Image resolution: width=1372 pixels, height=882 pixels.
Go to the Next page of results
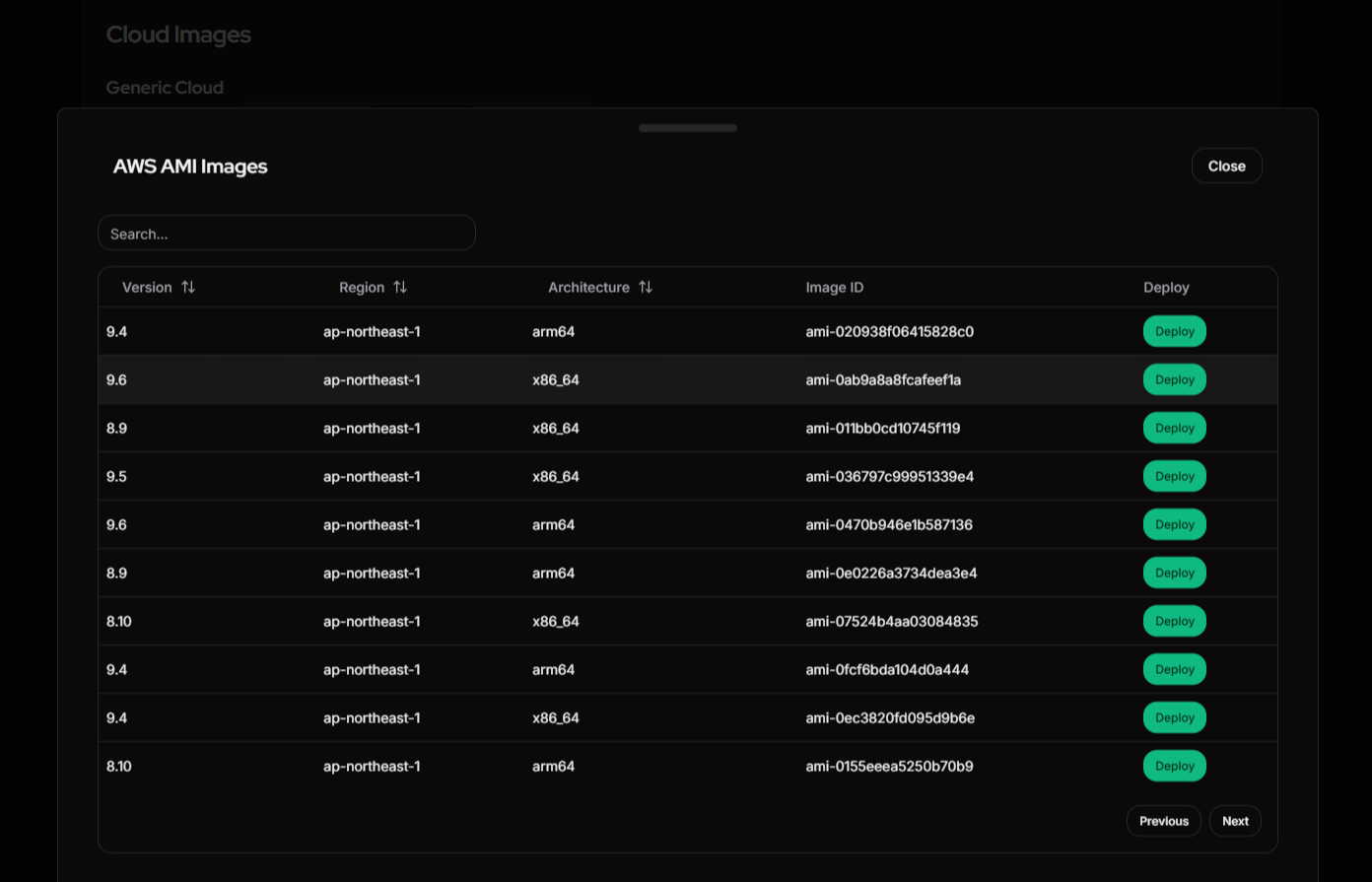coord(1235,821)
